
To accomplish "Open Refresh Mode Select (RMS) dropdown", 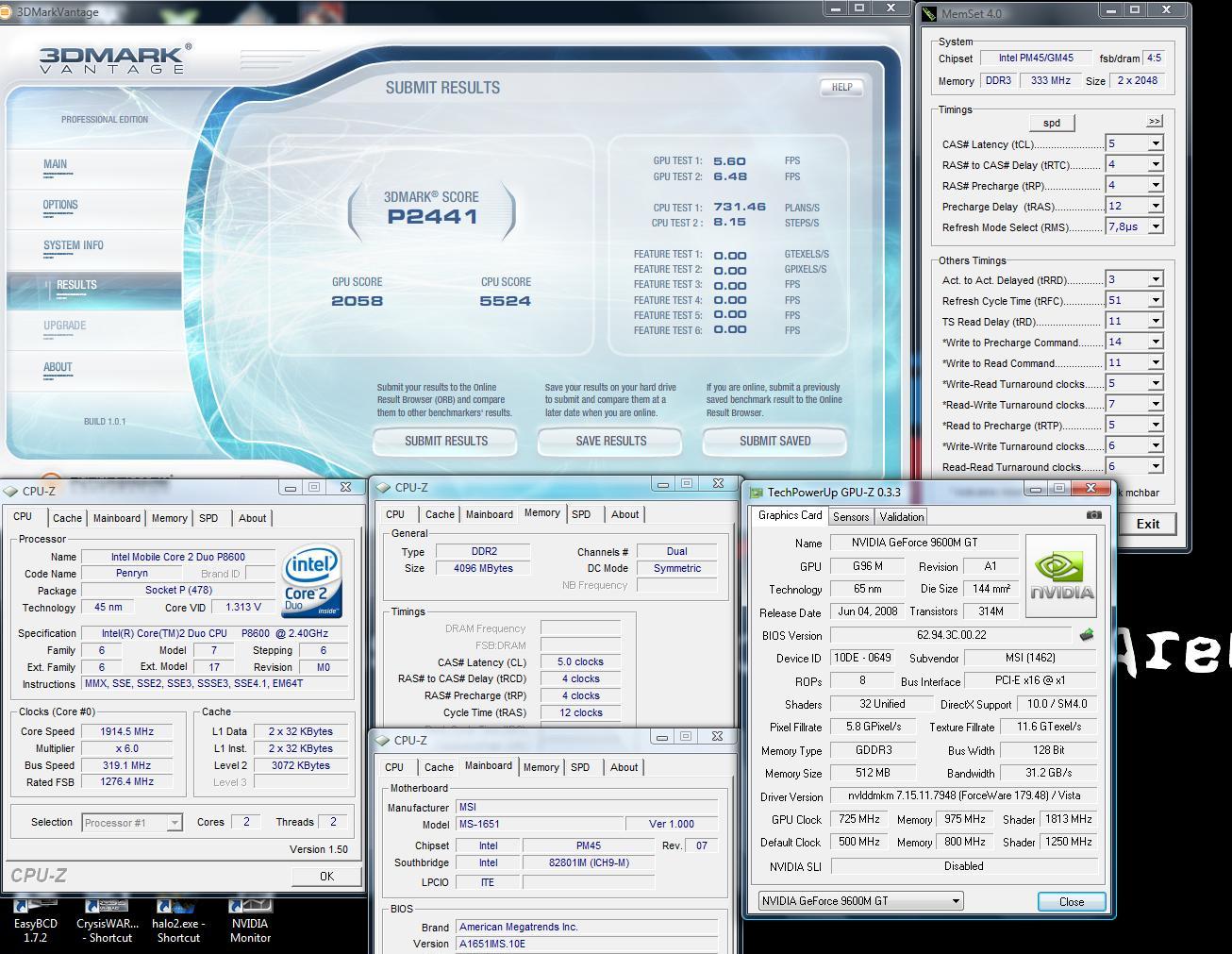I will coord(1156,226).
